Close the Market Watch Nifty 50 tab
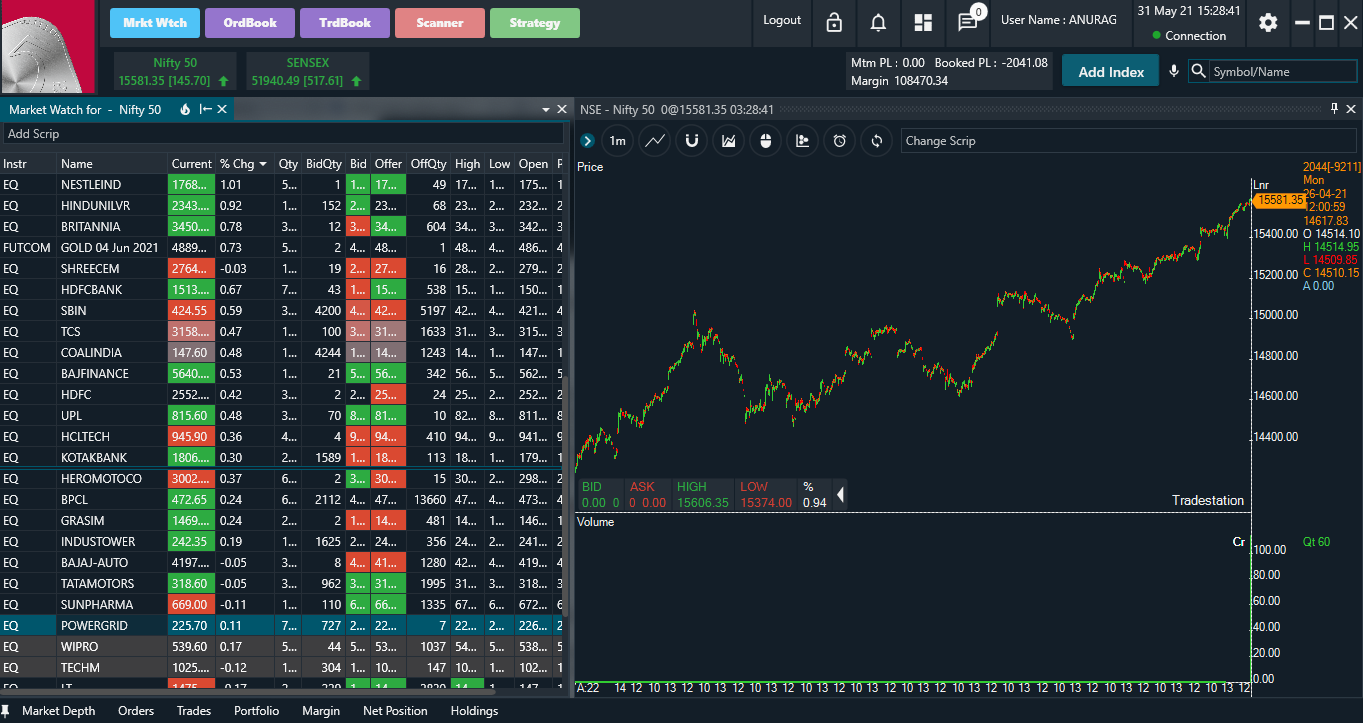The height and width of the screenshot is (723, 1363). click(222, 109)
